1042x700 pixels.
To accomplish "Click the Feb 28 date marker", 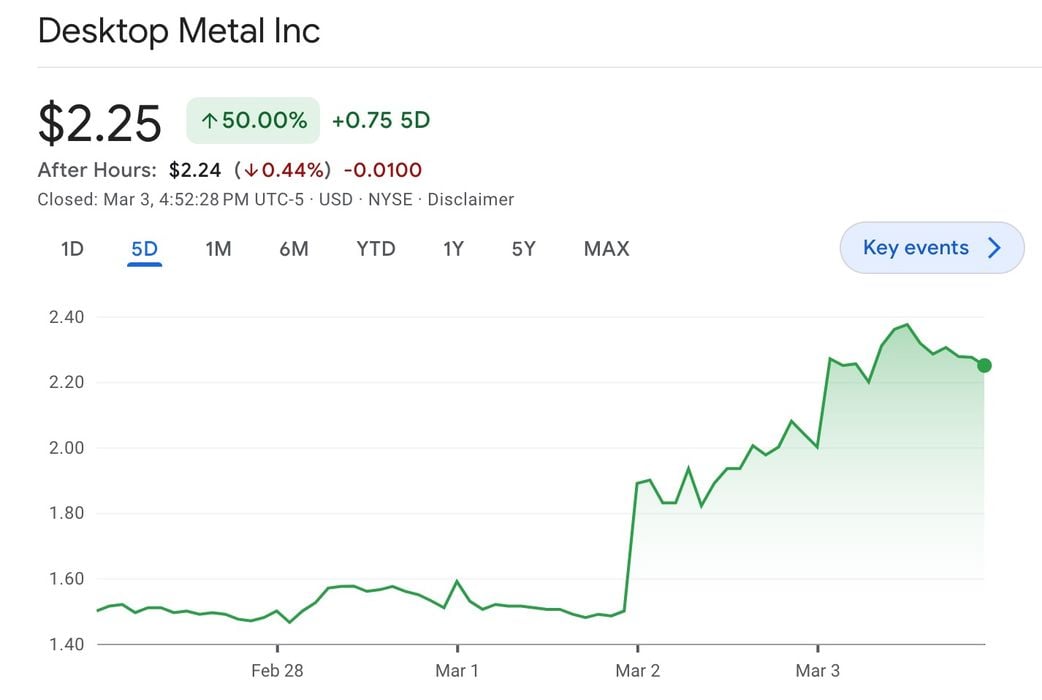I will click(277, 670).
